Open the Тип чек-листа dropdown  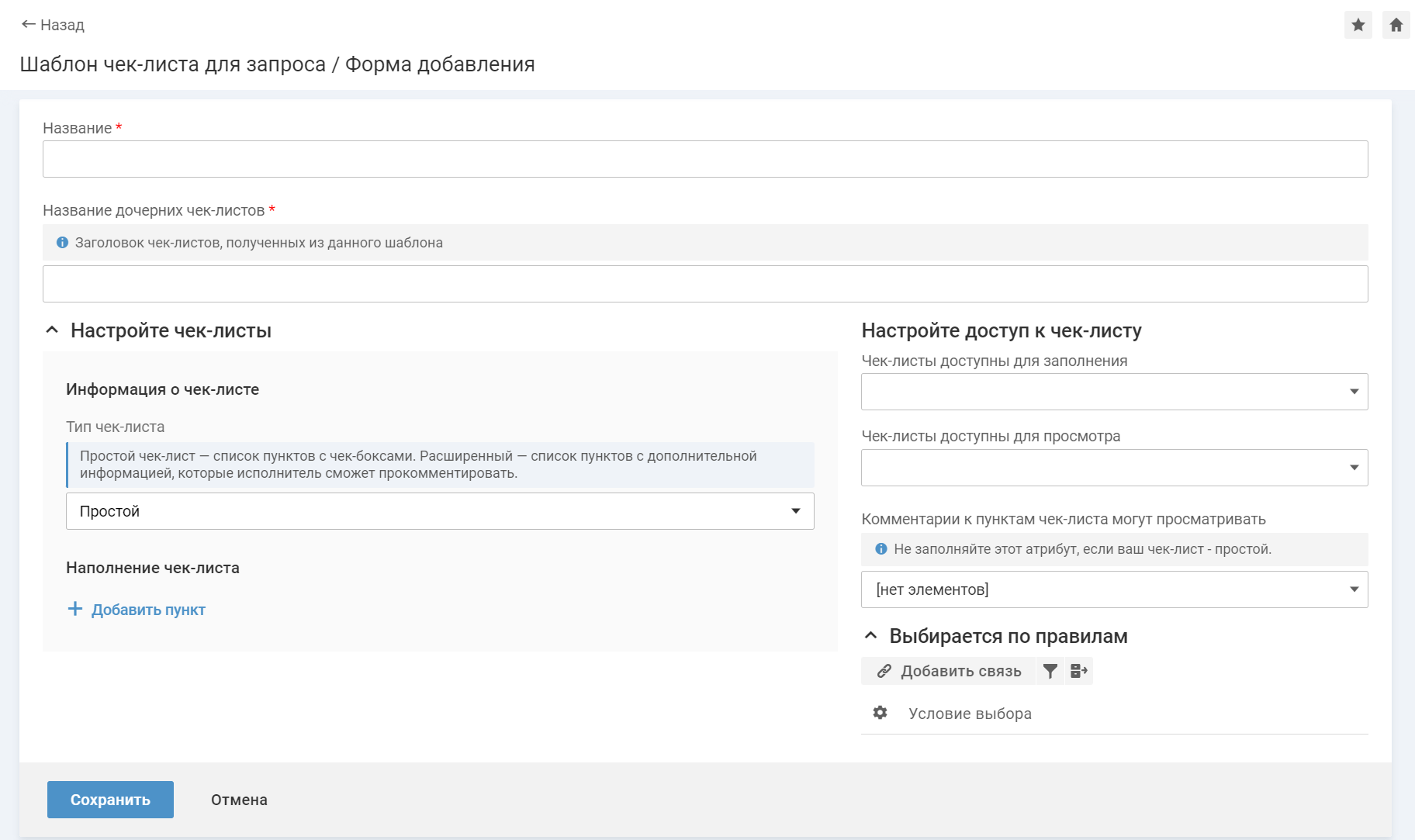click(439, 511)
